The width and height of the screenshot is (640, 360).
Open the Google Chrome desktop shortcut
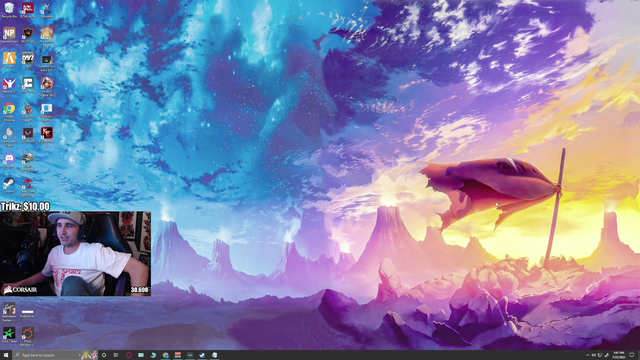[x=9, y=110]
